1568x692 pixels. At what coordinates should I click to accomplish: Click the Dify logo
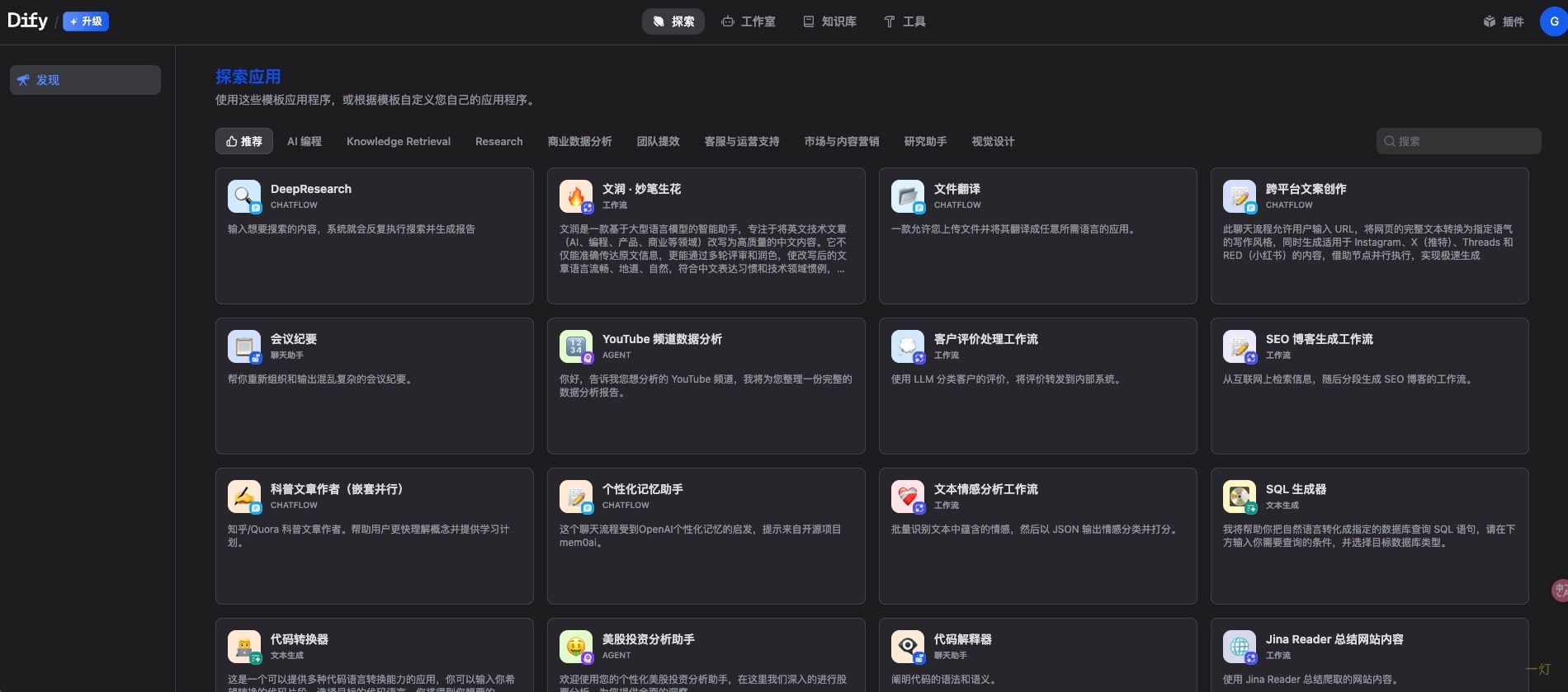point(27,21)
